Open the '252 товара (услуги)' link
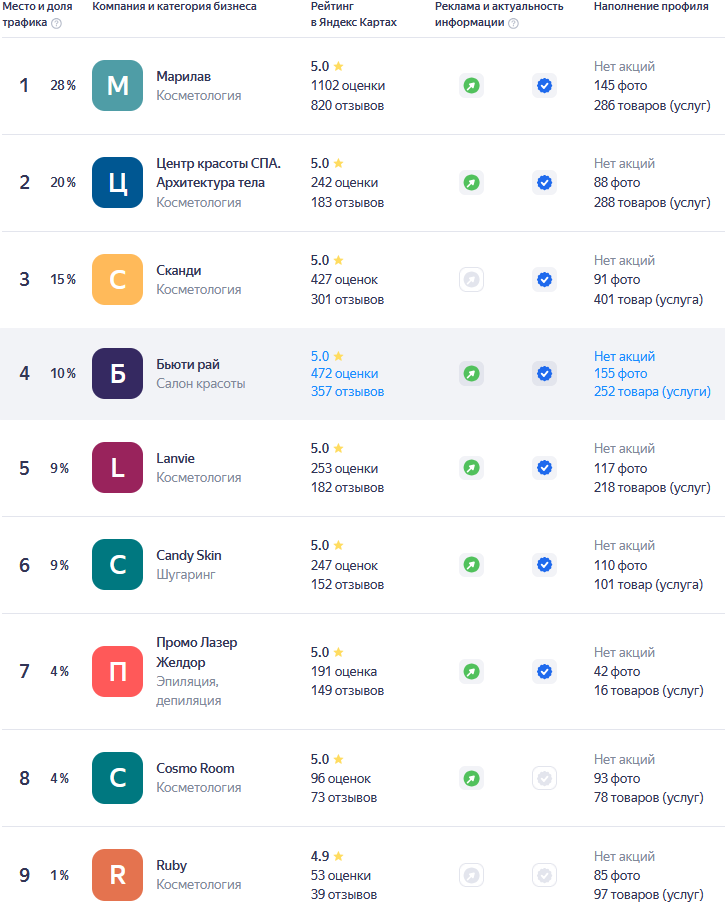 click(652, 392)
